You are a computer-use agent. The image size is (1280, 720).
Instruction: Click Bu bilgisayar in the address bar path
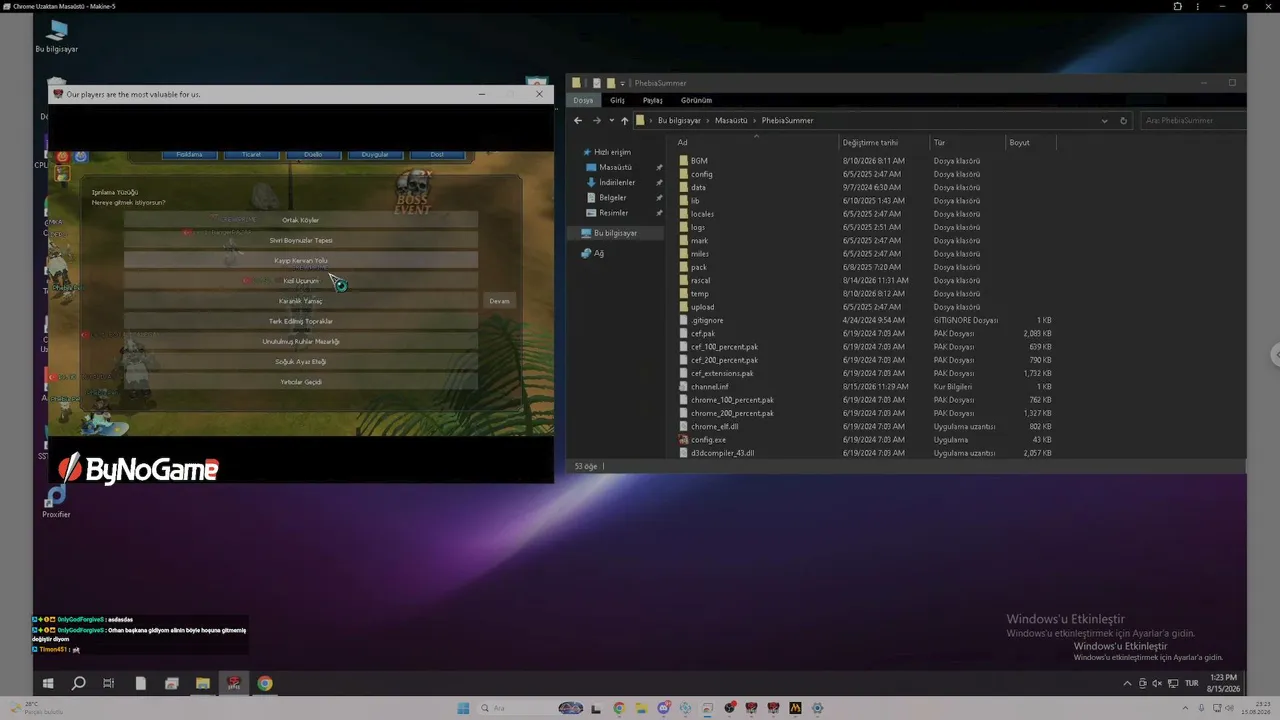click(x=680, y=121)
